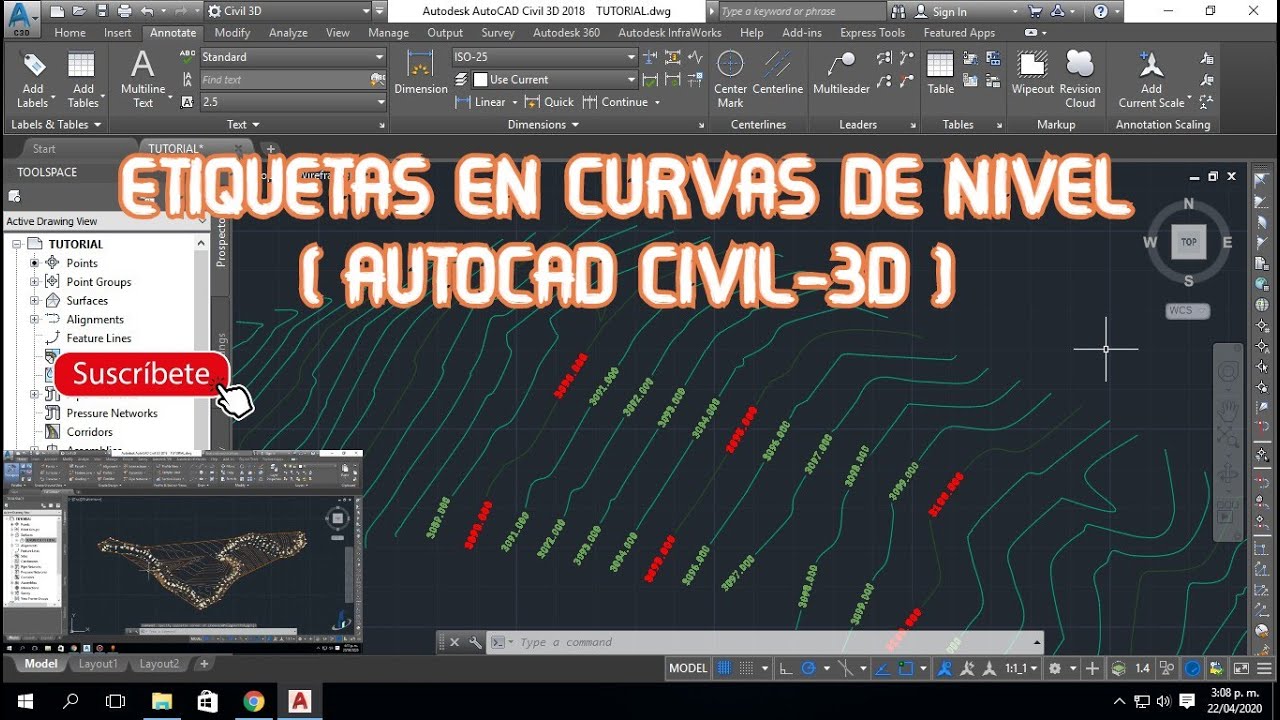This screenshot has height=720, width=1280.
Task: Toggle Polar Tracking in status bar
Action: tap(809, 668)
